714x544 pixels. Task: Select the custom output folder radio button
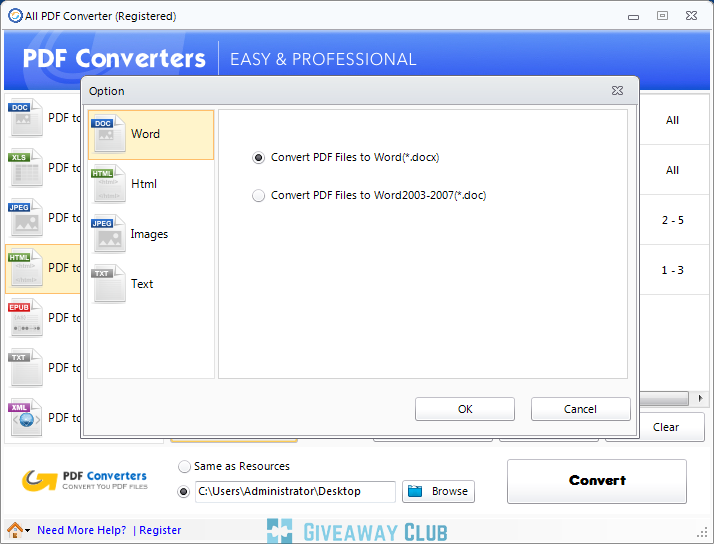(x=184, y=492)
